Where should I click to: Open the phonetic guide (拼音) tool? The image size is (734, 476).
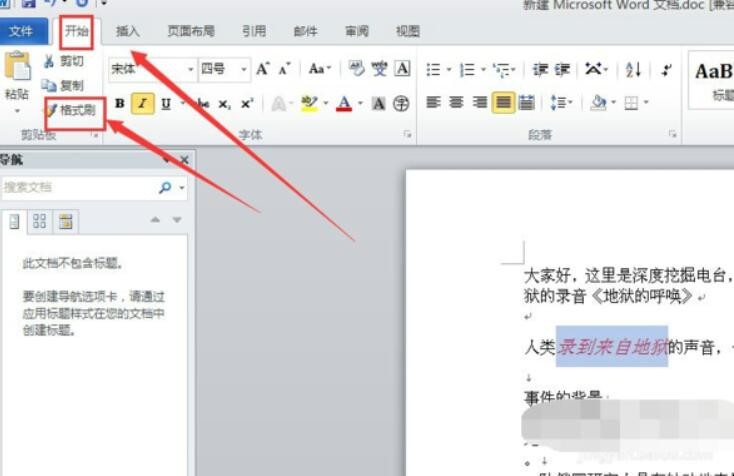[379, 69]
